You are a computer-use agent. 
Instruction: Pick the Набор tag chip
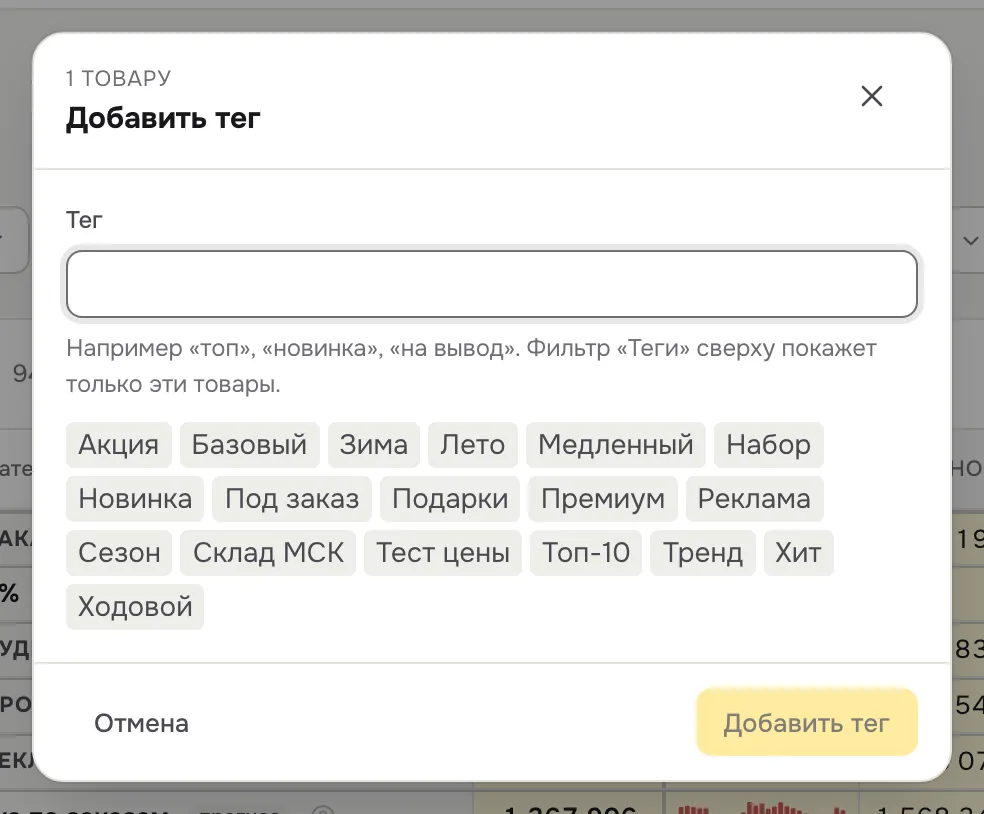[769, 445]
